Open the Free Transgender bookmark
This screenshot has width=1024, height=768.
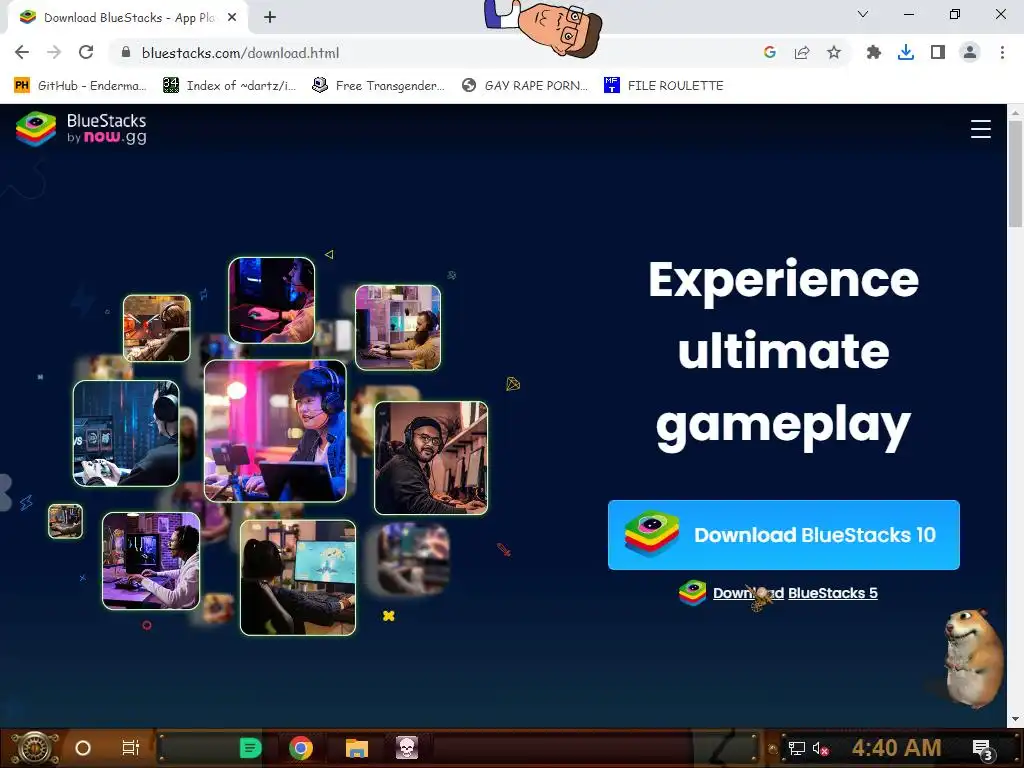click(378, 86)
